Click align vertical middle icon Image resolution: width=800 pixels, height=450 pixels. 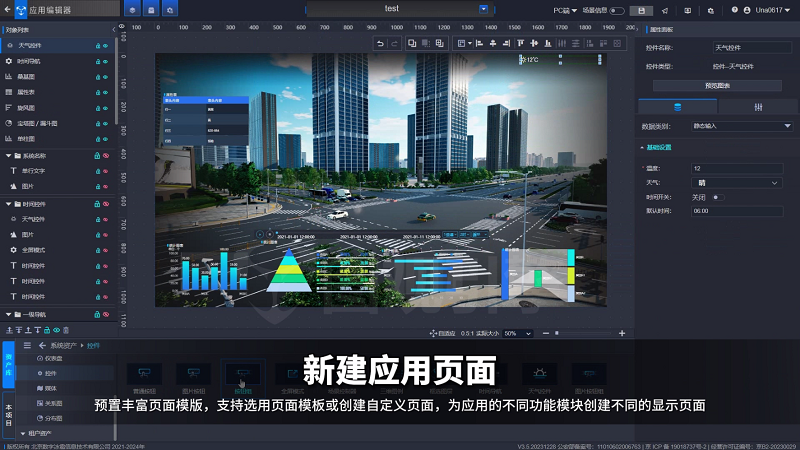click(534, 44)
